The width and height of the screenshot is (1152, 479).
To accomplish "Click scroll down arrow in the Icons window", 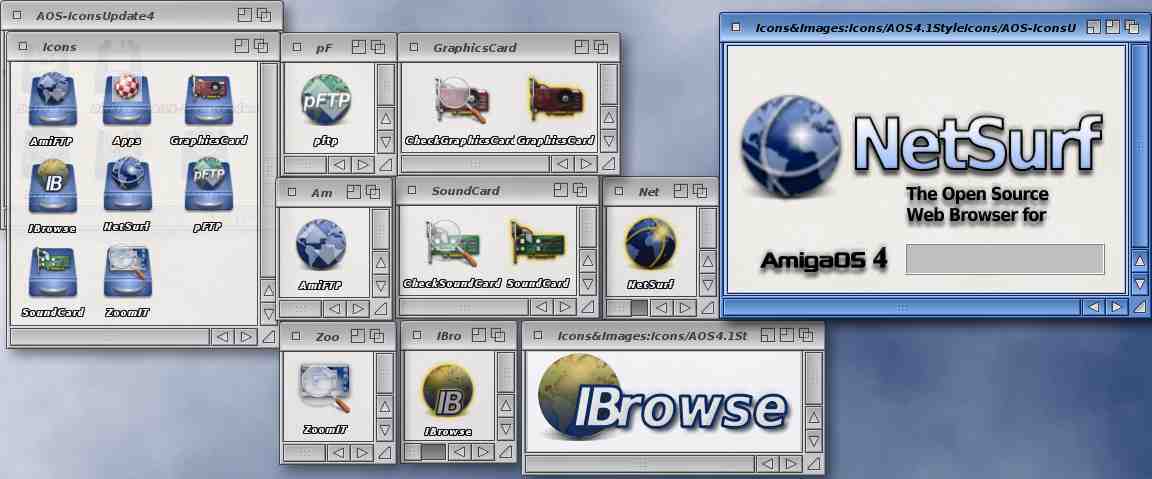I will tap(268, 313).
